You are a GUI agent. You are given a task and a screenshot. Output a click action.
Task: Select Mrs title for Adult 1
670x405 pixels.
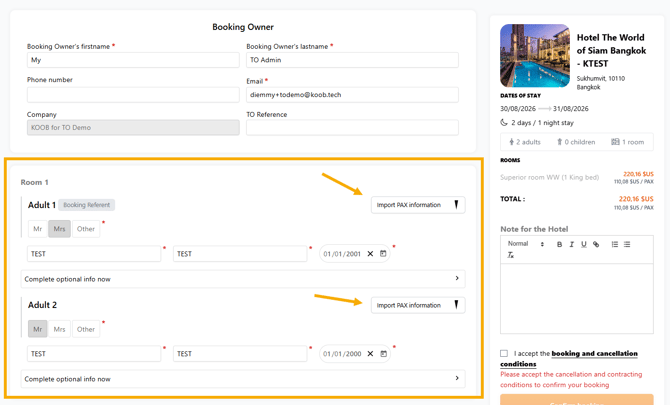59,229
